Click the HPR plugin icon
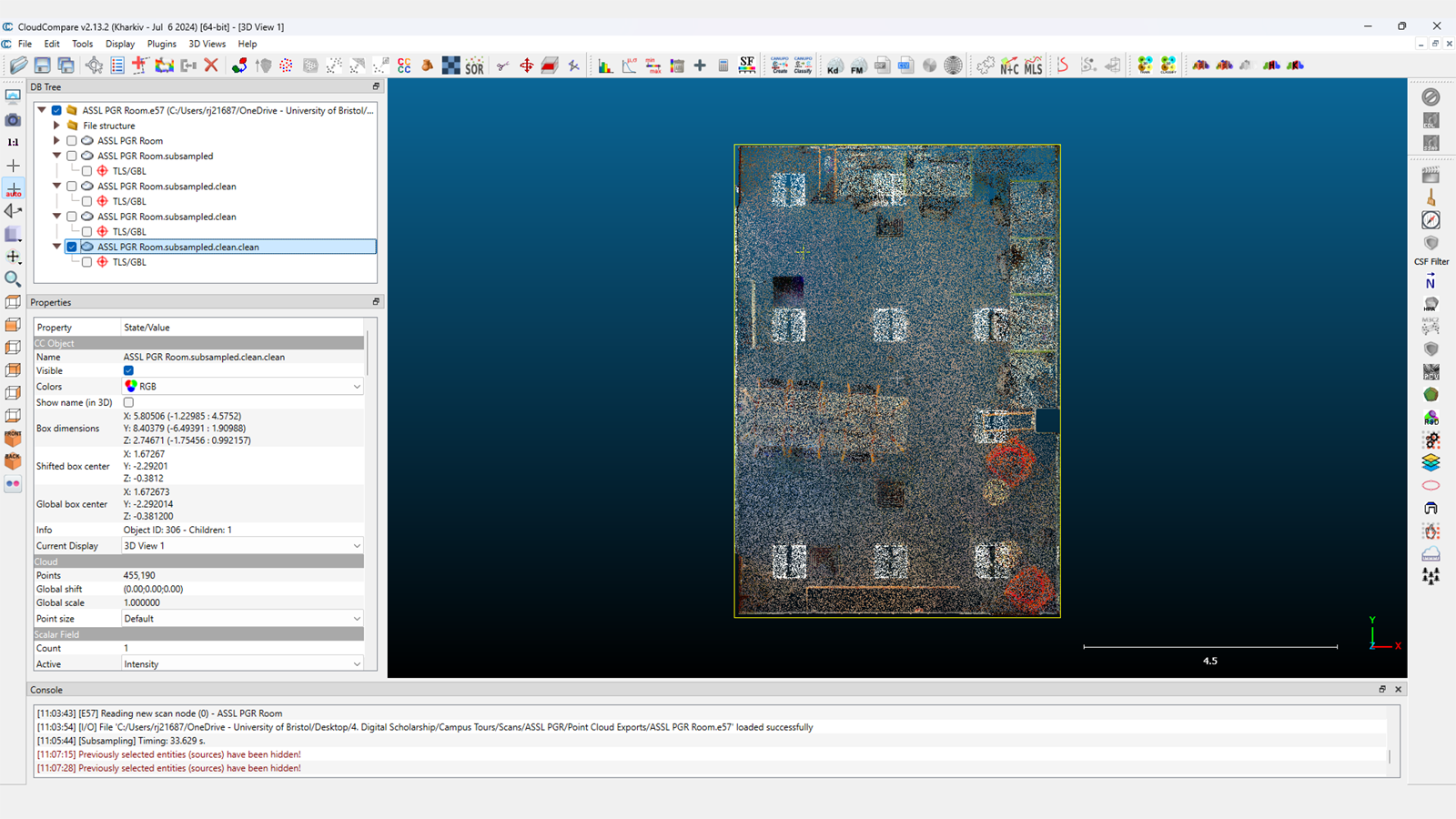Viewport: 1456px width, 819px height. point(1431,305)
